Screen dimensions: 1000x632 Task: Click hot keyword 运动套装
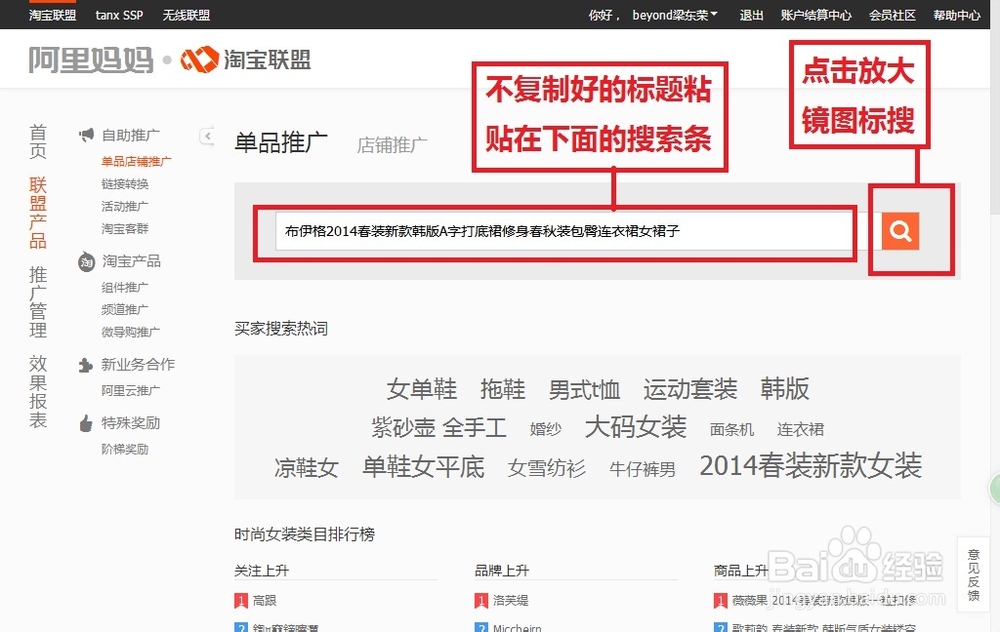pyautogui.click(x=690, y=389)
